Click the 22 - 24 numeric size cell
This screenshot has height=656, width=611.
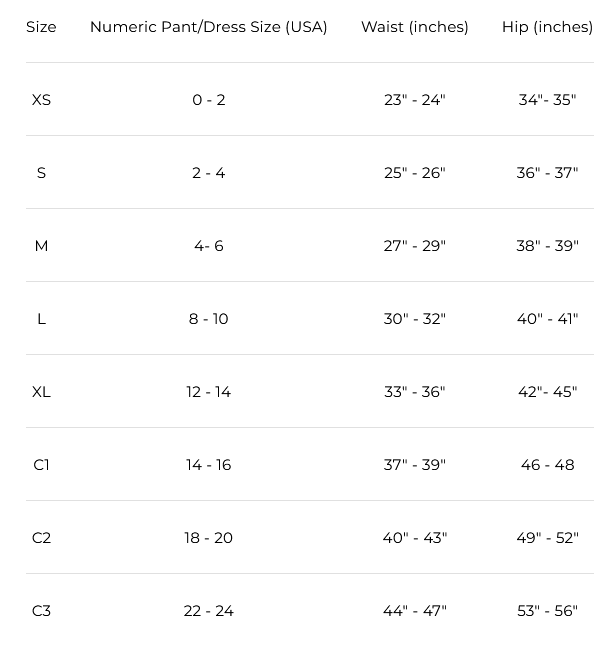[209, 611]
